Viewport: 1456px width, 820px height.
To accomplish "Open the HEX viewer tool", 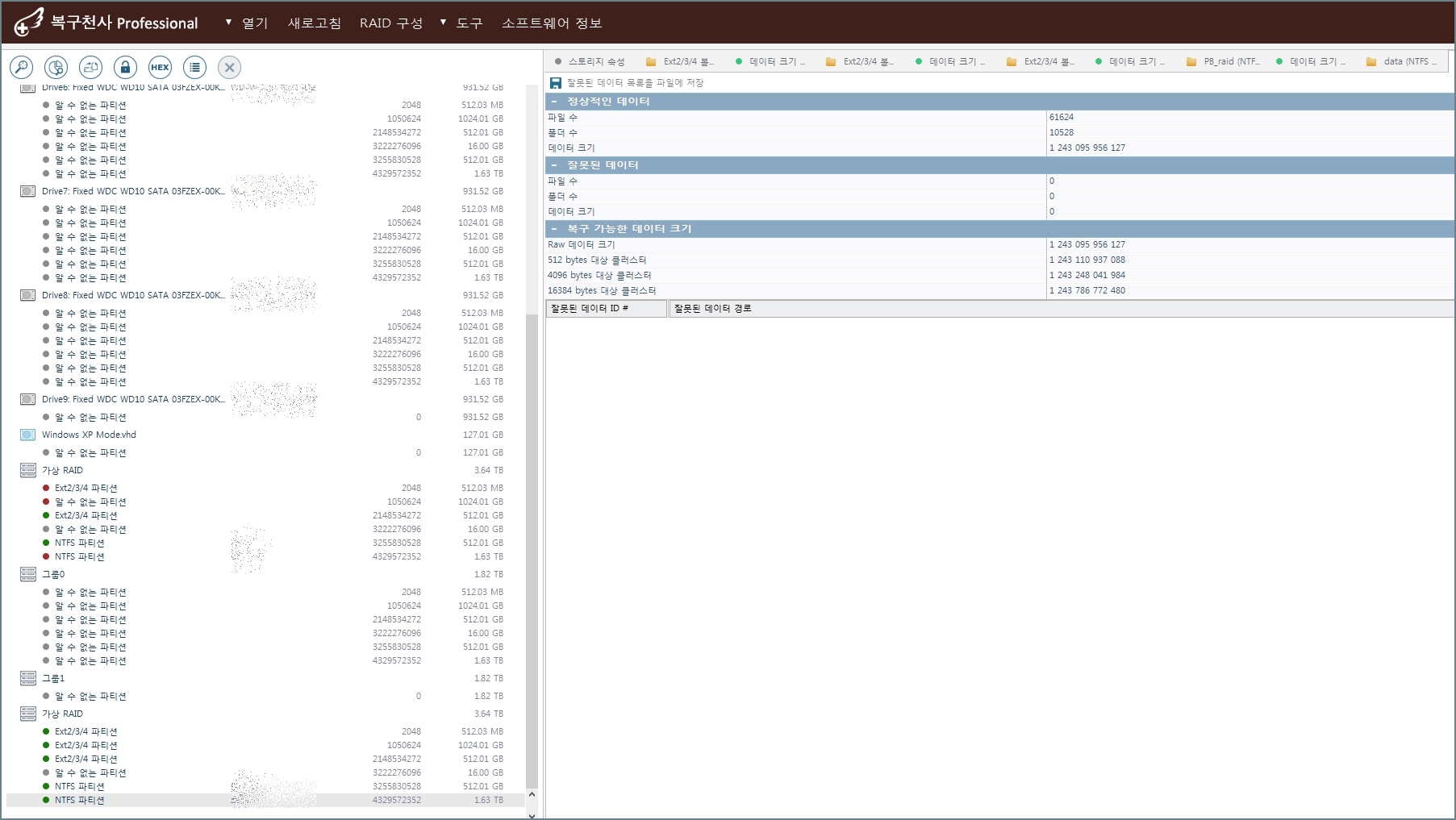I will tap(160, 68).
